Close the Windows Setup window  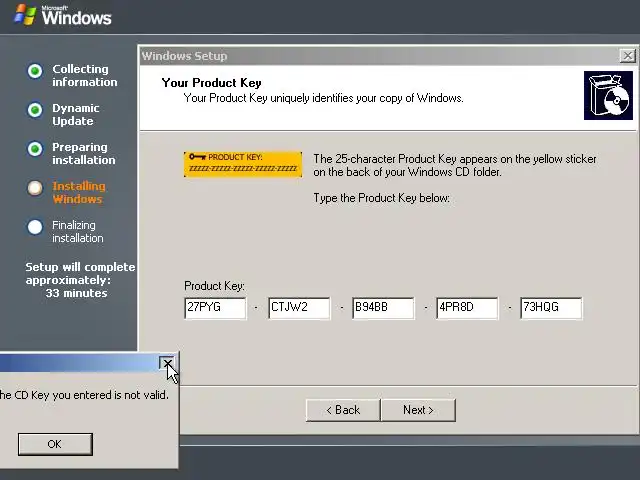(x=627, y=56)
